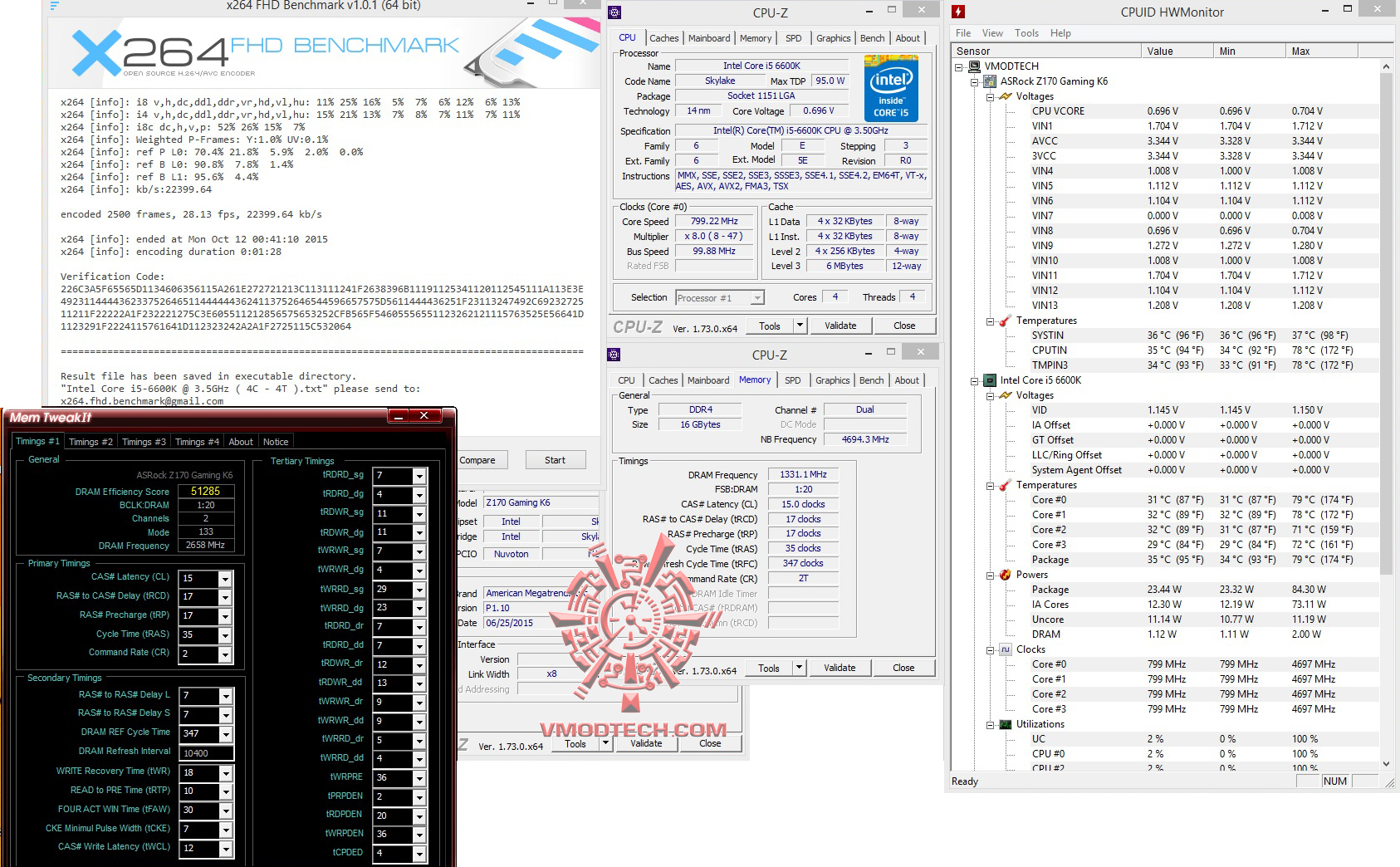Click the Clocks waveform icon in HWMonitor

pyautogui.click(x=1006, y=649)
